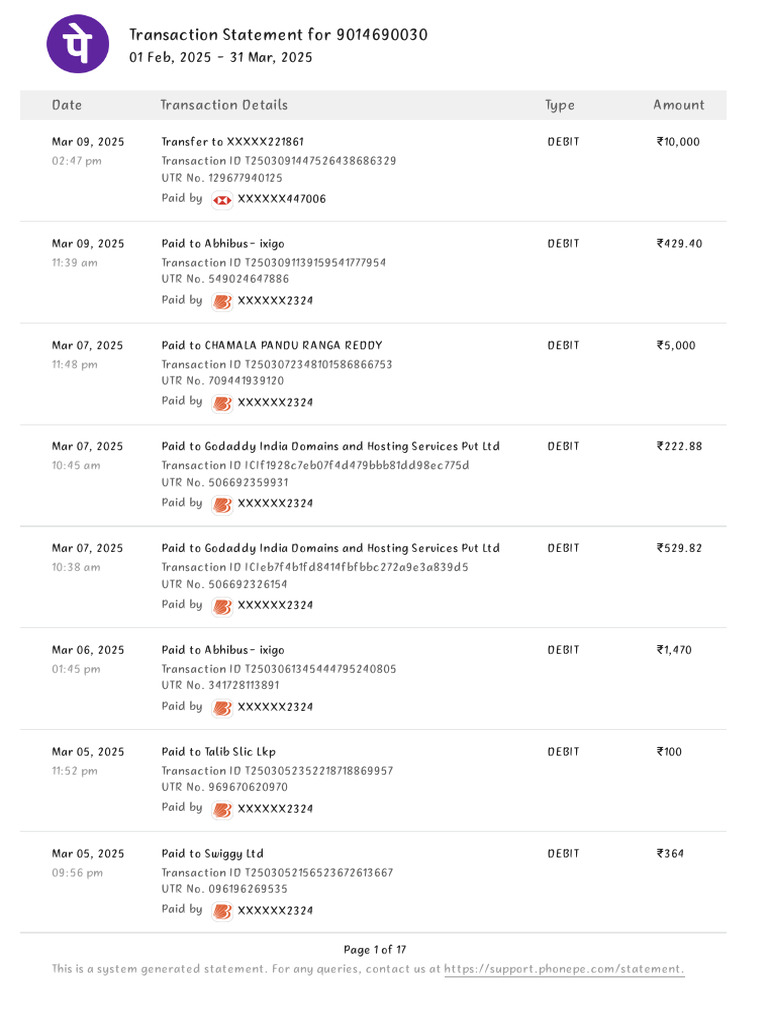This screenshot has width=768, height=1024.
Task: Click the Type column header
Action: pos(560,105)
